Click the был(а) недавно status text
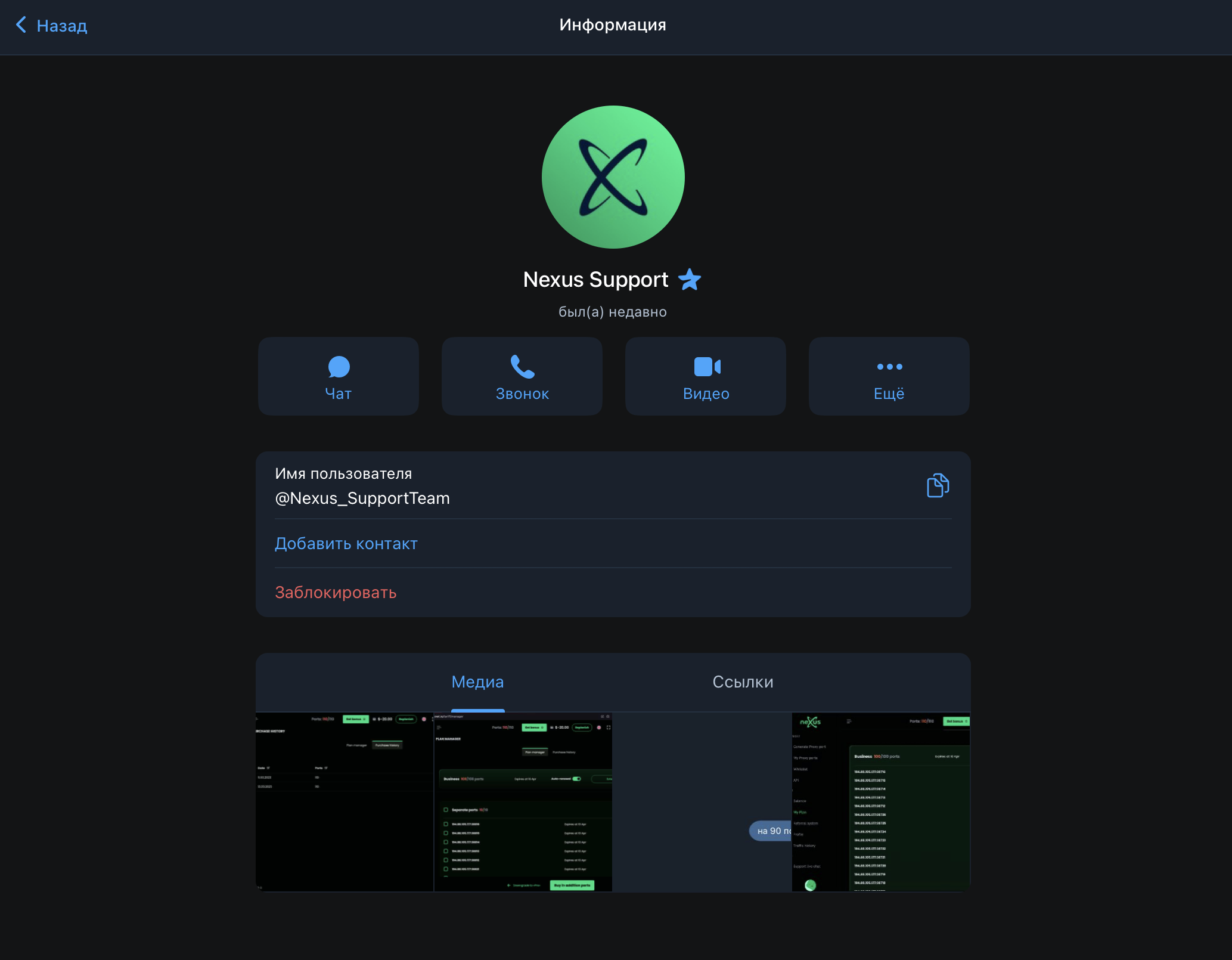Viewport: 1232px width, 960px height. coord(613,312)
